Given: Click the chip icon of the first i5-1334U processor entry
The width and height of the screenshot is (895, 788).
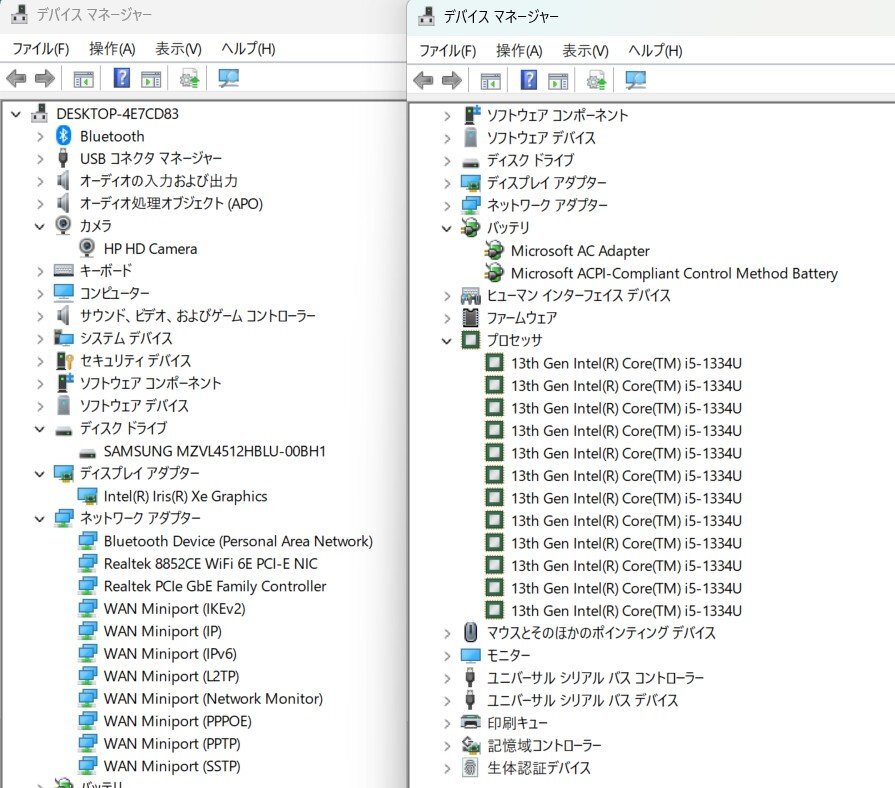Looking at the screenshot, I should 494,363.
